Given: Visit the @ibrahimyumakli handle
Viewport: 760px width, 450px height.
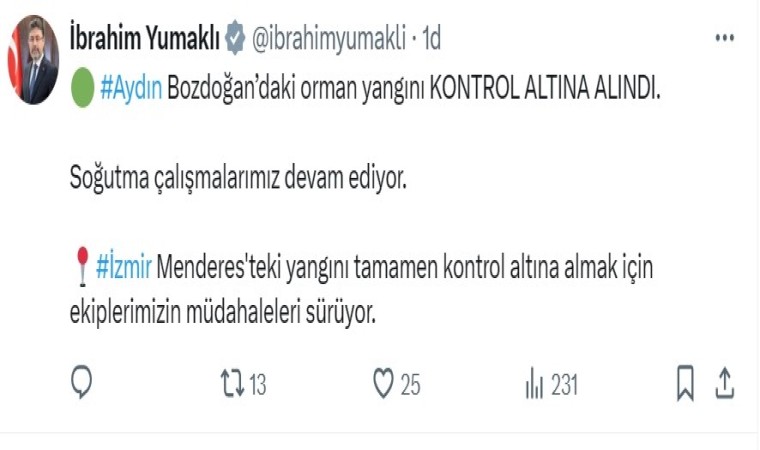Looking at the screenshot, I should (329, 38).
